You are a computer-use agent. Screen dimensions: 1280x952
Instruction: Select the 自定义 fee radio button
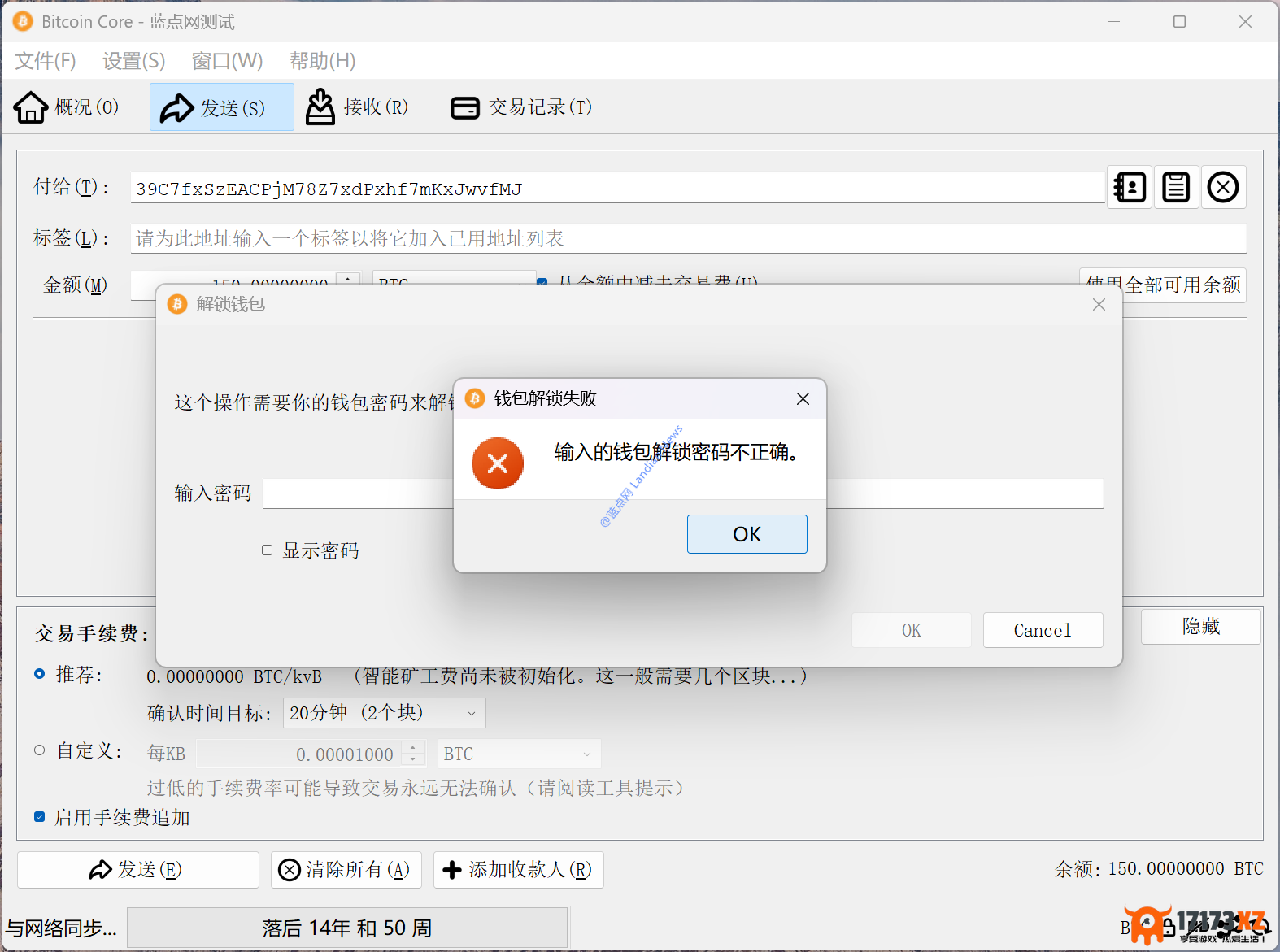39,750
